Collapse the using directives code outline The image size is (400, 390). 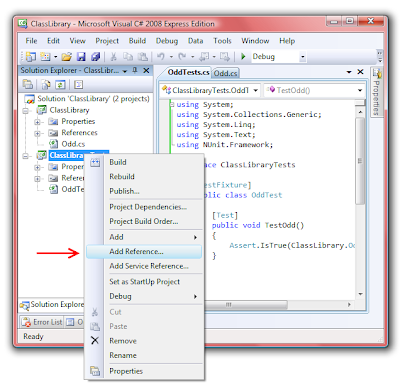tap(172, 104)
